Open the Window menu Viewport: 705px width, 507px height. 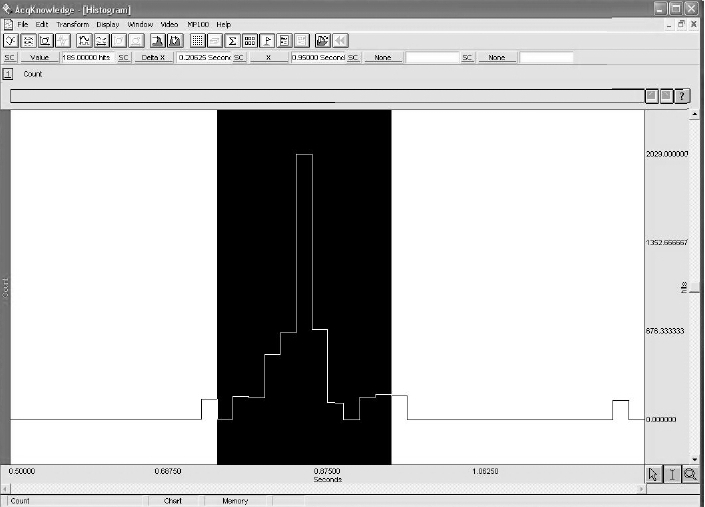(140, 24)
